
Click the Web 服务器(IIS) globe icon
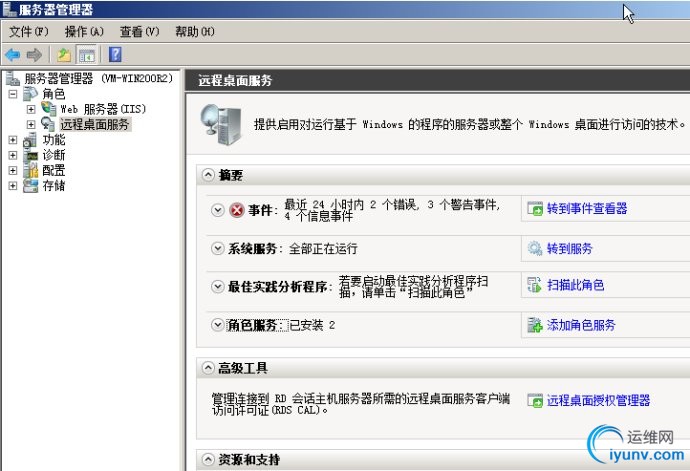click(48, 108)
